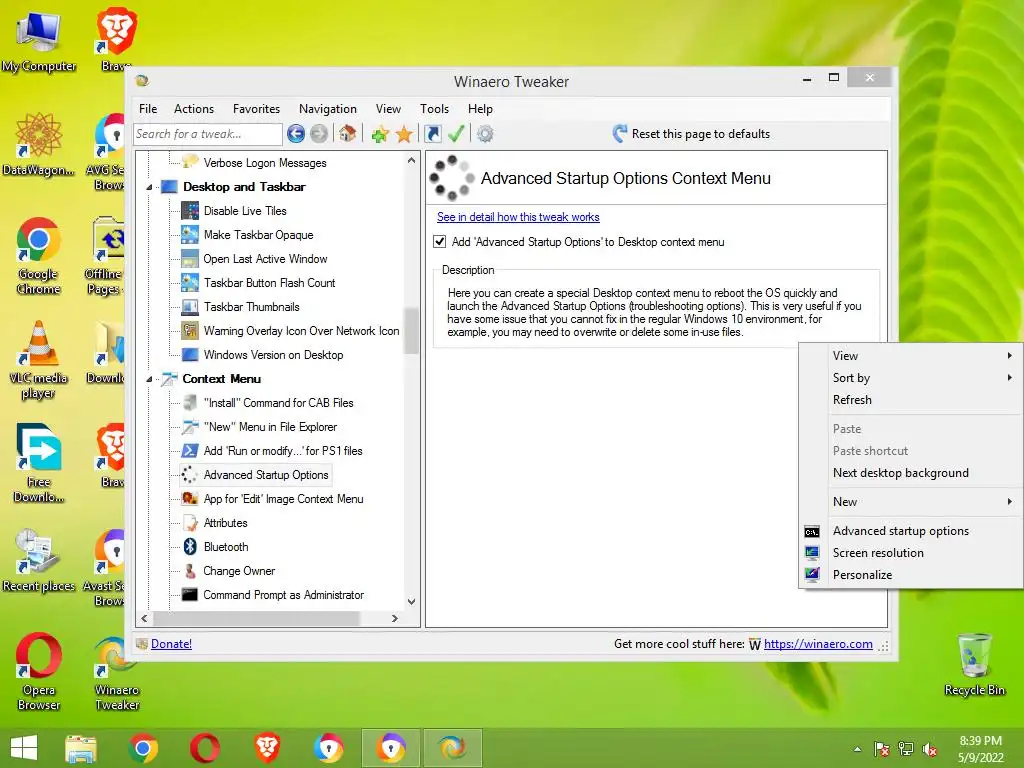Click the muted volume tray icon
1024x768 pixels.
[930, 749]
